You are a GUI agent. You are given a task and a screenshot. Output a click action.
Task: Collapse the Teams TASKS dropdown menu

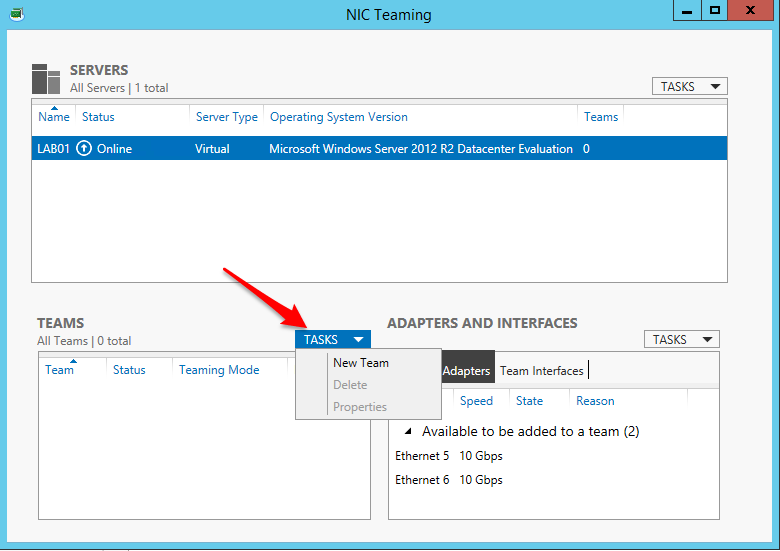333,340
